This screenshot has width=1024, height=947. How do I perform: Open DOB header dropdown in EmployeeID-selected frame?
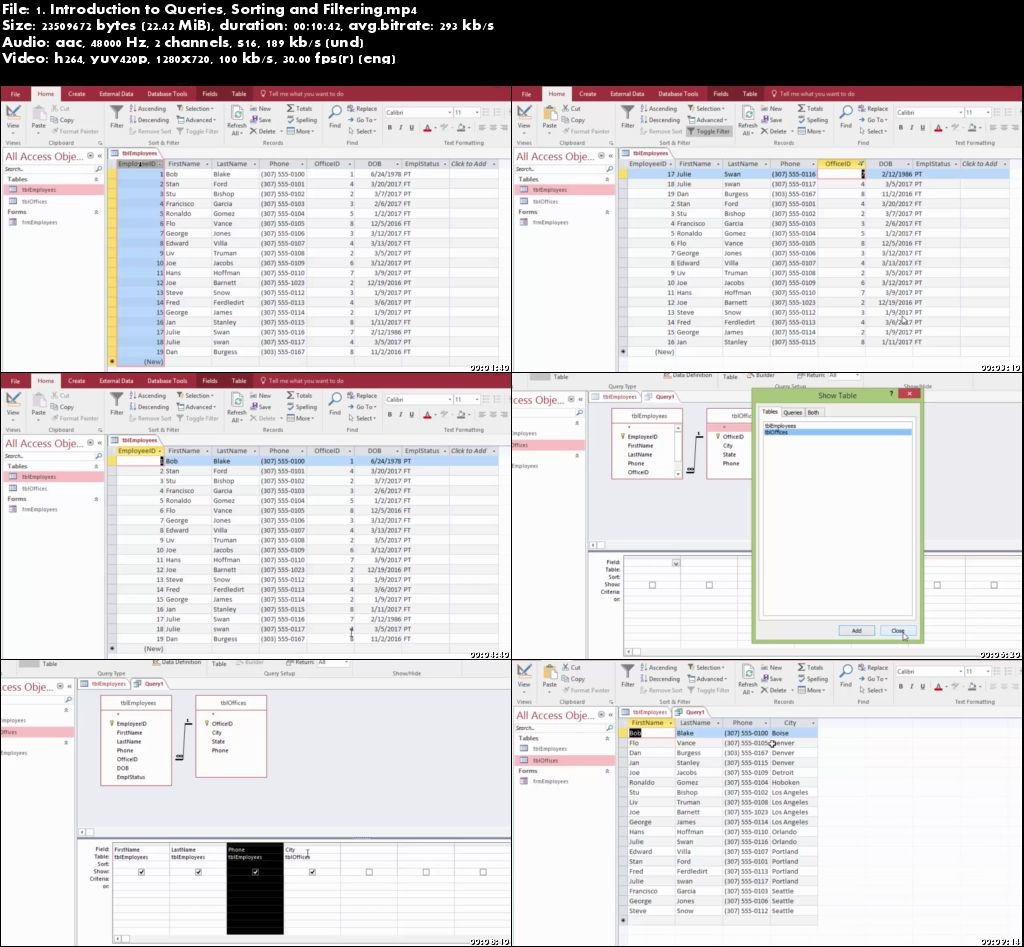(396, 164)
